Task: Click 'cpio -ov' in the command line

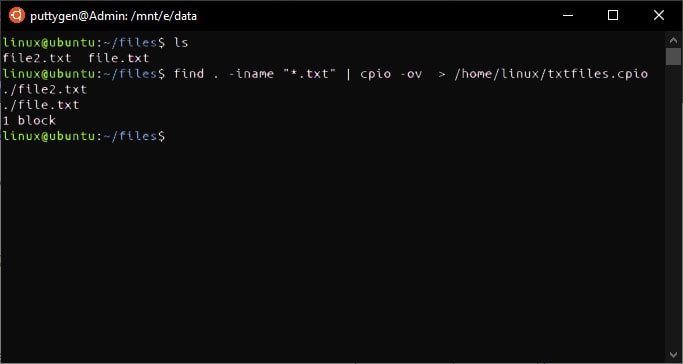Action: [x=391, y=74]
